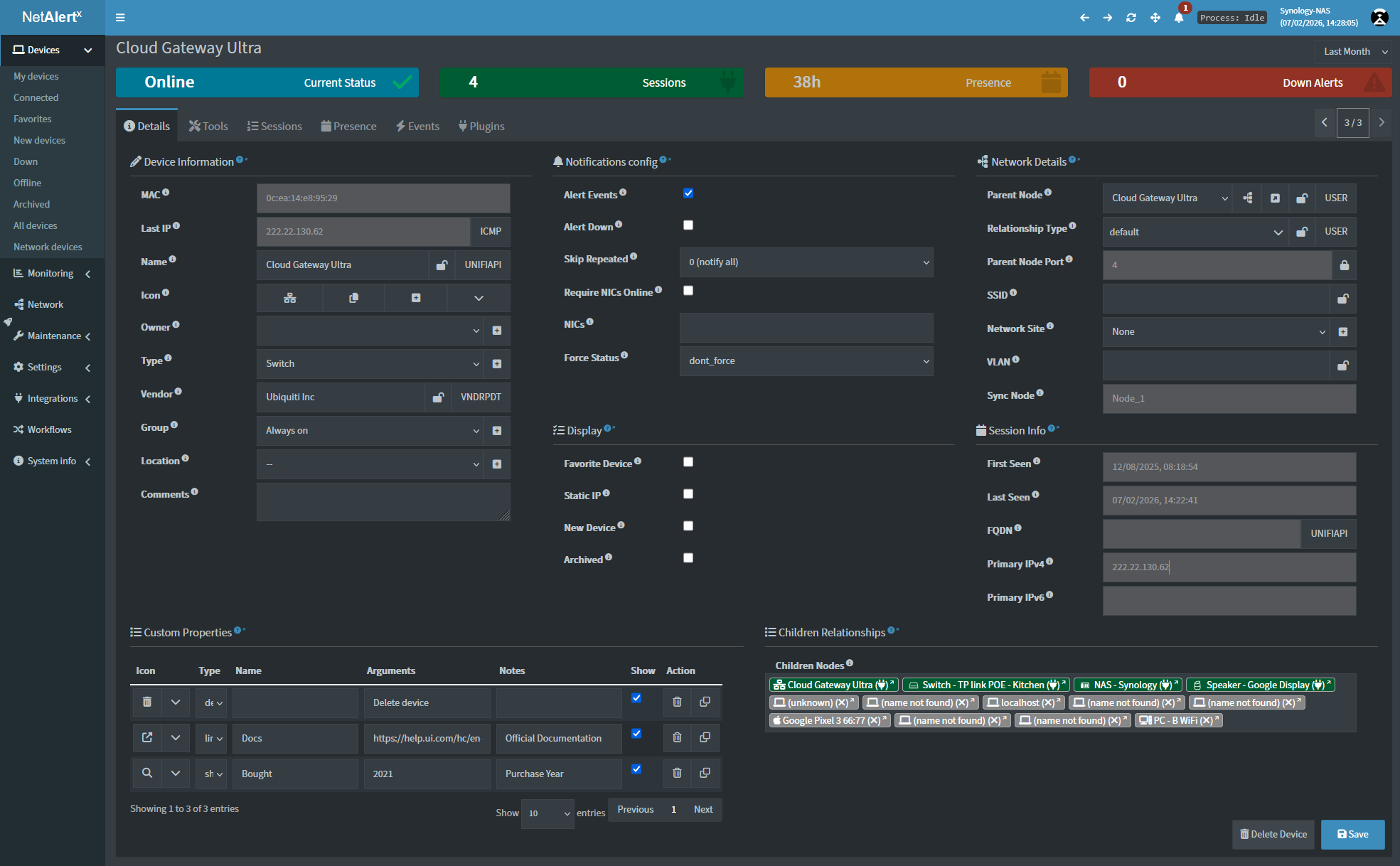
Task: Click the unlock icon next to Name field
Action: (x=442, y=264)
